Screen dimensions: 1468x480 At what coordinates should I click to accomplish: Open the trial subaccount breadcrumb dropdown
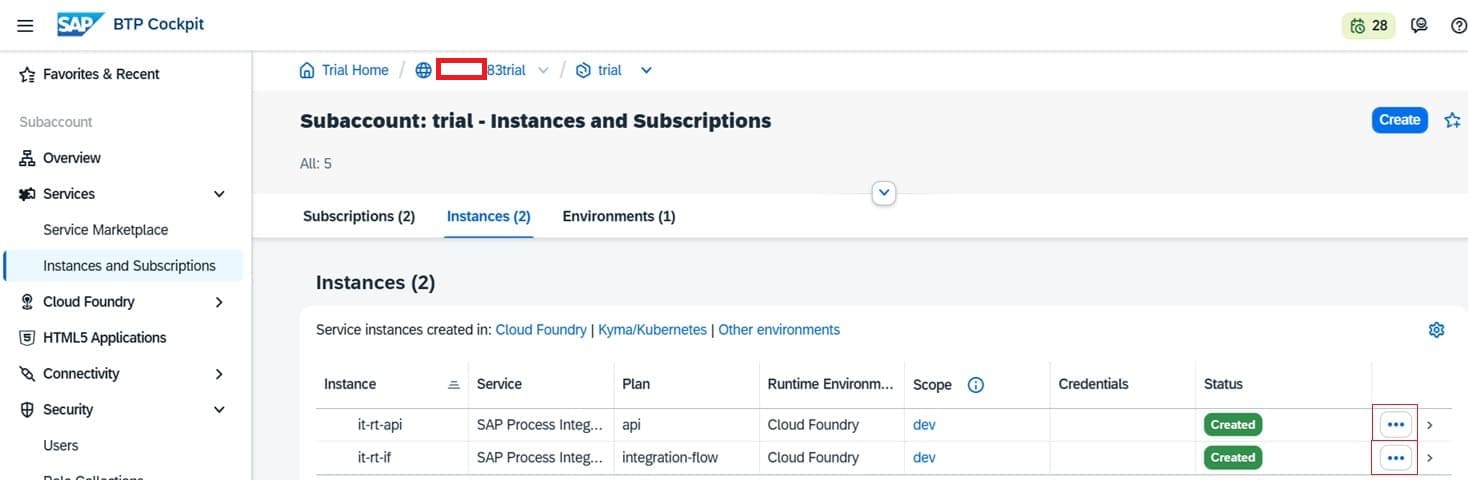(x=646, y=70)
